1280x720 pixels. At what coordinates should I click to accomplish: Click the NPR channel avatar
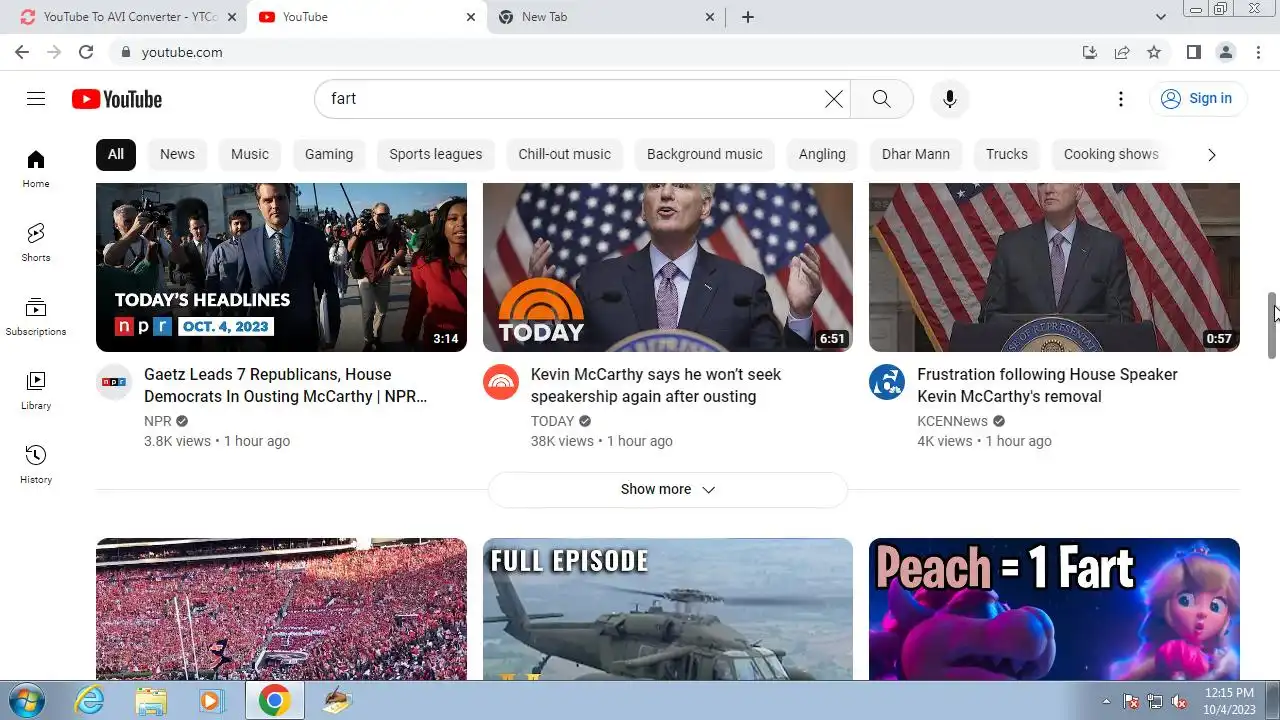pyautogui.click(x=114, y=382)
